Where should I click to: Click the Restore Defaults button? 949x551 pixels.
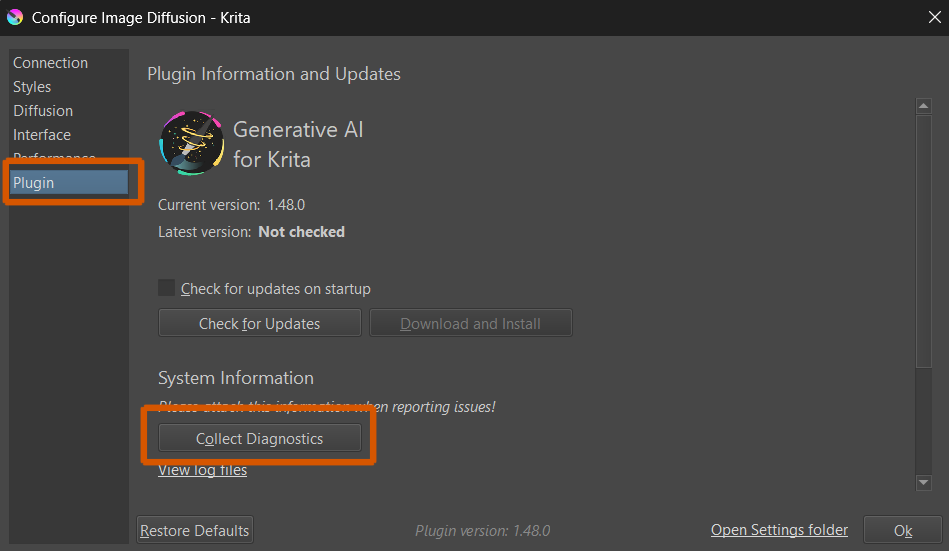pos(194,530)
